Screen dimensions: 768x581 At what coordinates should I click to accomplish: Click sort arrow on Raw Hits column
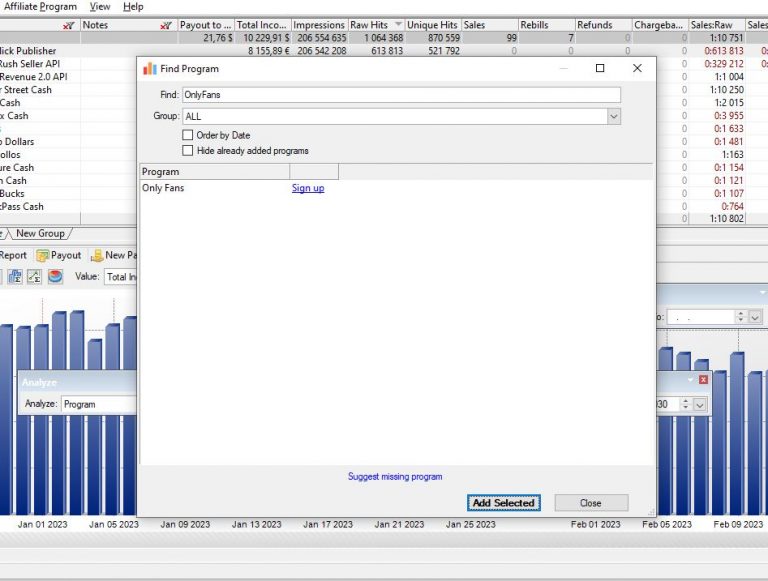coord(398,25)
